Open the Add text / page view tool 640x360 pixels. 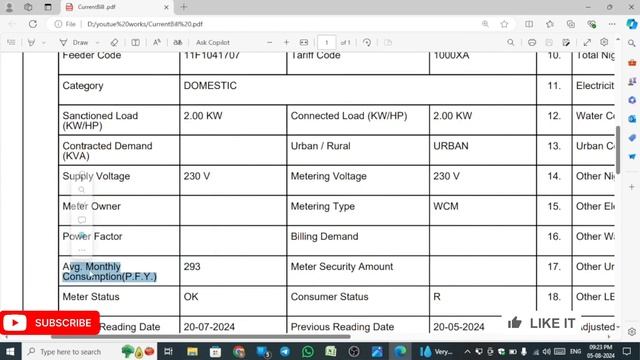tap(135, 42)
